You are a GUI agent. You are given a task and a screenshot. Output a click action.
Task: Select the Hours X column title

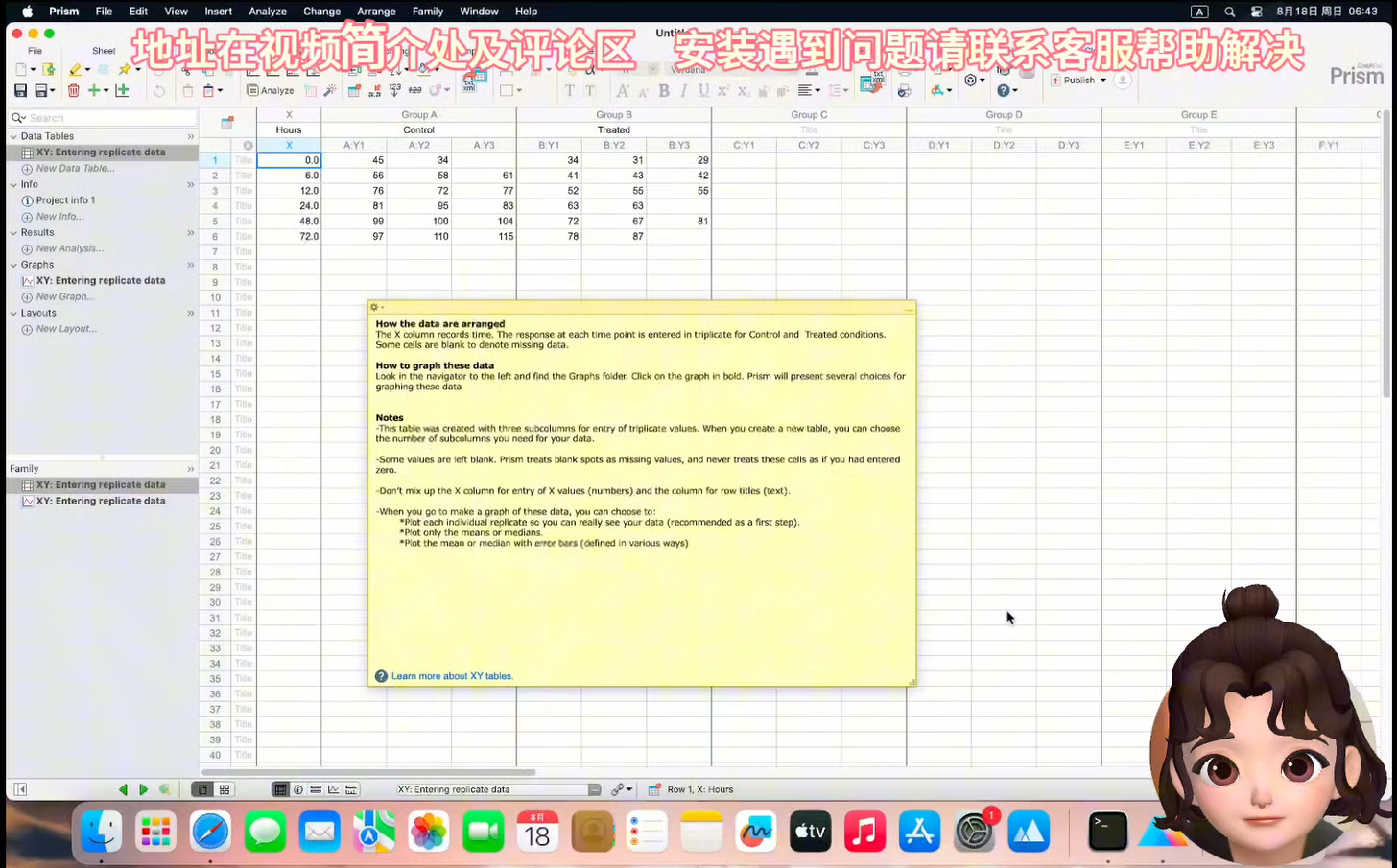[289, 129]
